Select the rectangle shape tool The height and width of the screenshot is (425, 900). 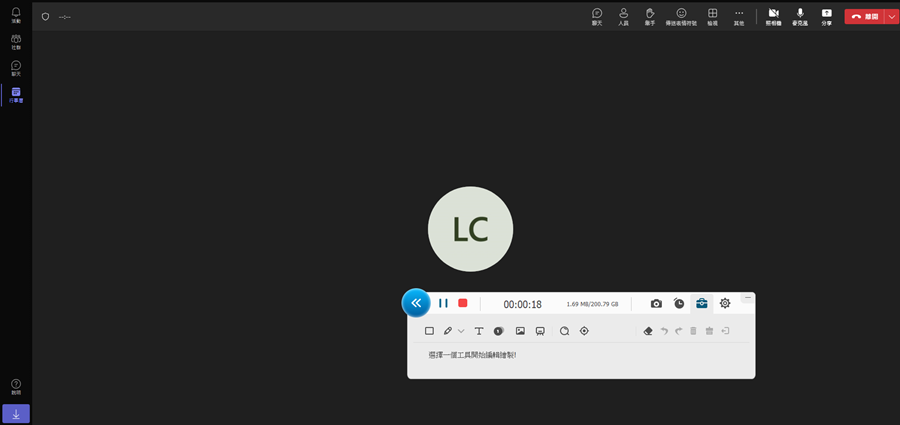pyautogui.click(x=429, y=331)
